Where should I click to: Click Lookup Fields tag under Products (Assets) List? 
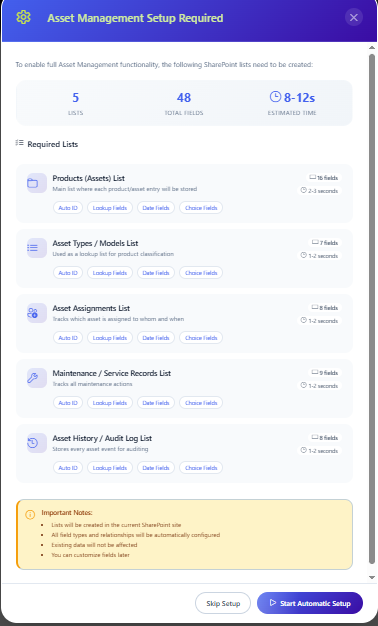(110, 208)
